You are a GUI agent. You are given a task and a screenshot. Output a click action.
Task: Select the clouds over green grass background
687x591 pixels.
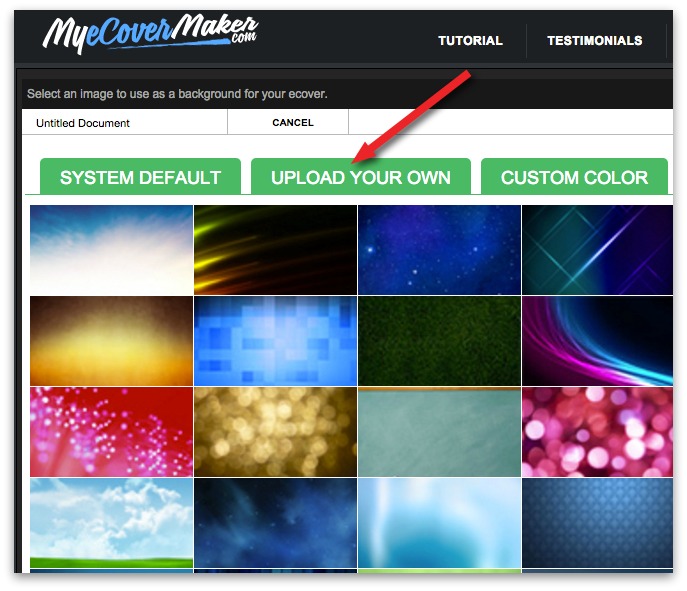(x=111, y=523)
